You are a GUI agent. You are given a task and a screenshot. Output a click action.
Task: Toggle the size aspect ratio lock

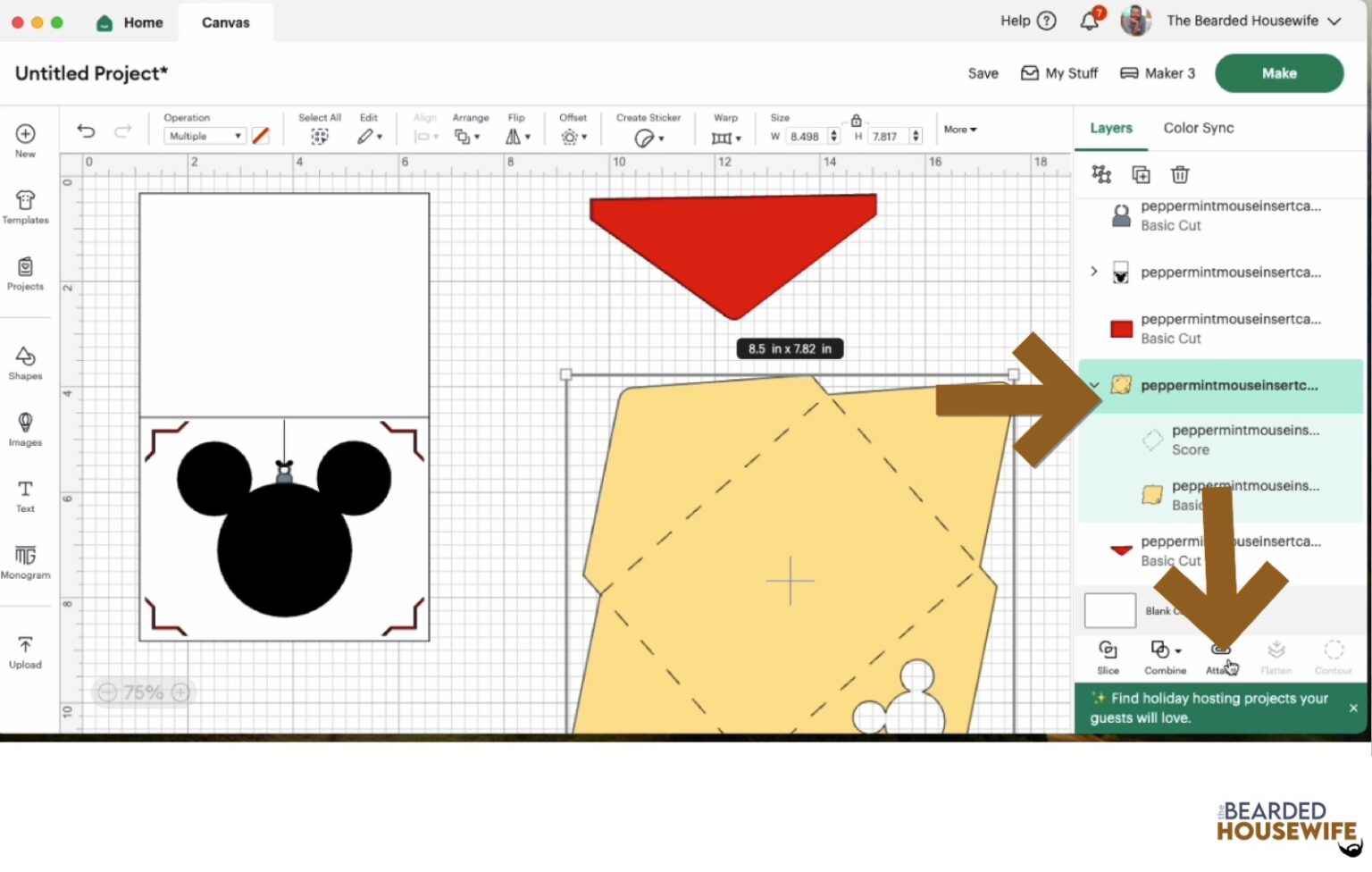pyautogui.click(x=856, y=121)
